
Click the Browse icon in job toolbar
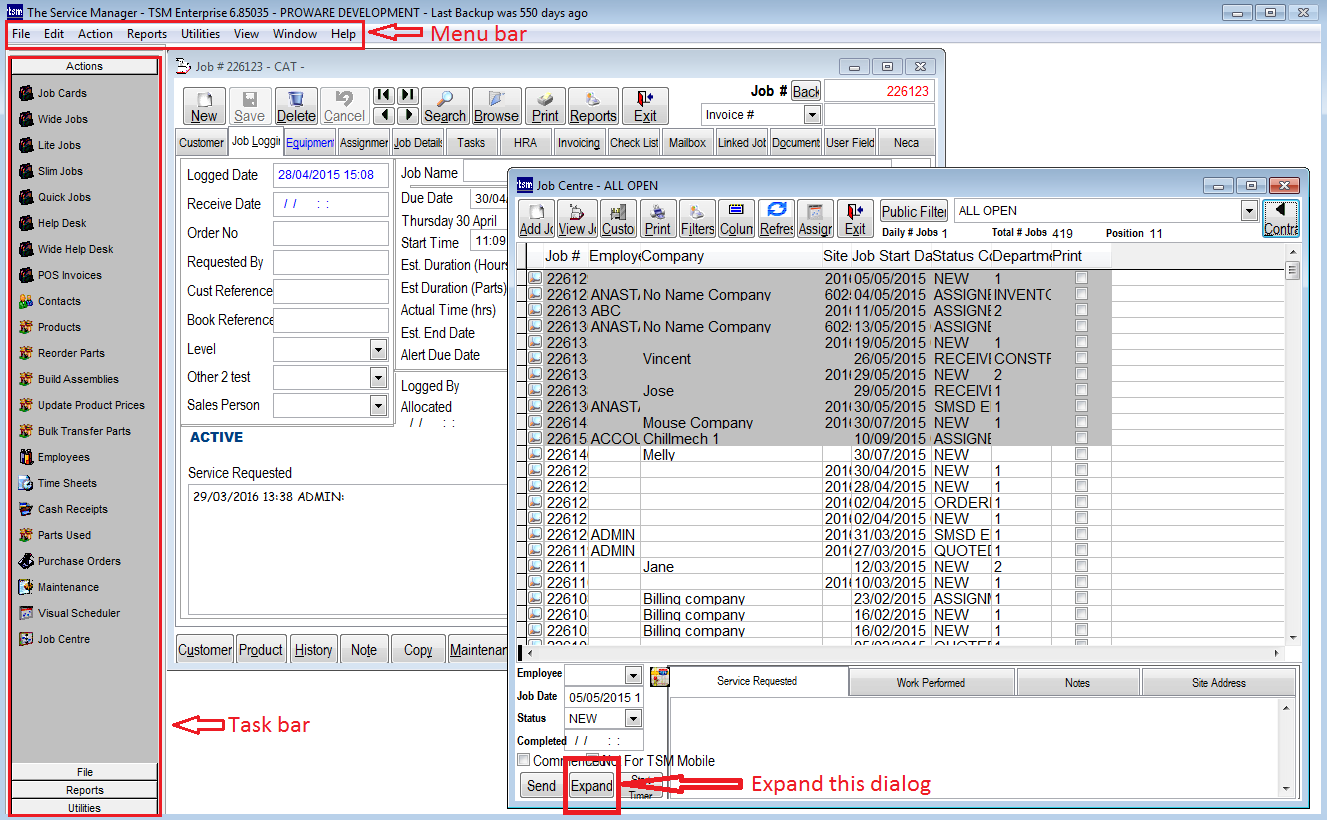[x=496, y=105]
